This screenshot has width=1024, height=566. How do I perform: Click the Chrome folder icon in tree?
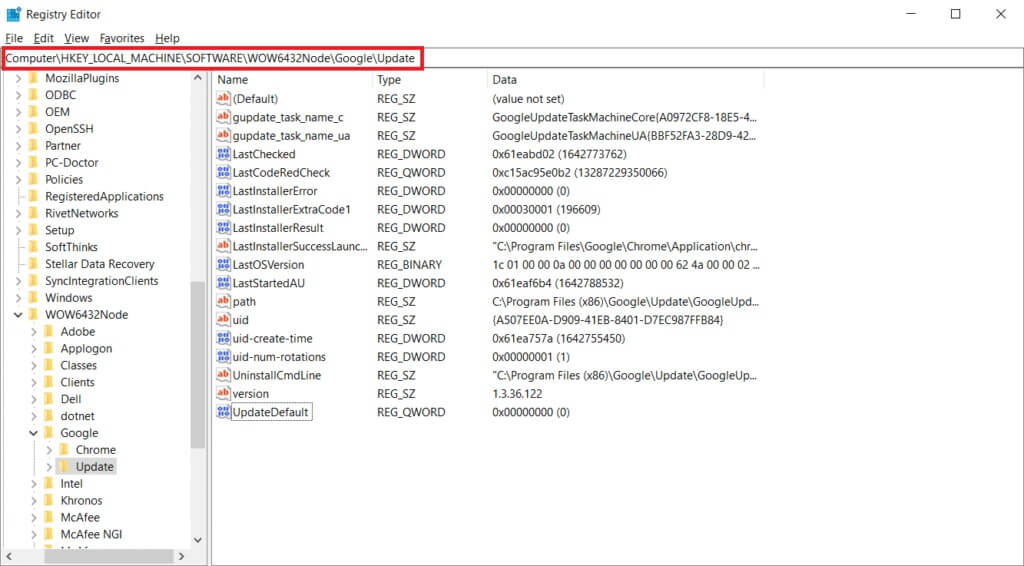click(64, 450)
